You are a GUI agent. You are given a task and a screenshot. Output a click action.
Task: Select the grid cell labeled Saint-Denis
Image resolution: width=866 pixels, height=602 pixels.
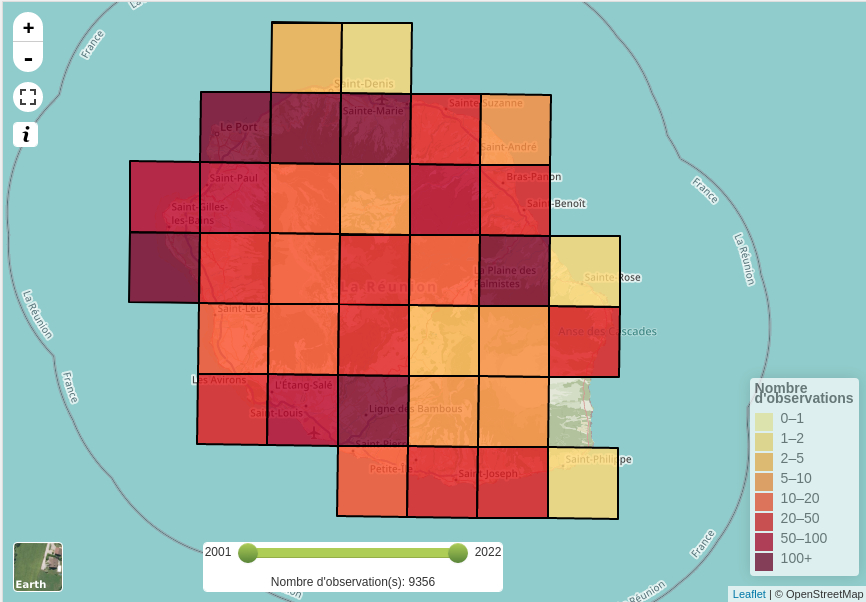[x=376, y=60]
